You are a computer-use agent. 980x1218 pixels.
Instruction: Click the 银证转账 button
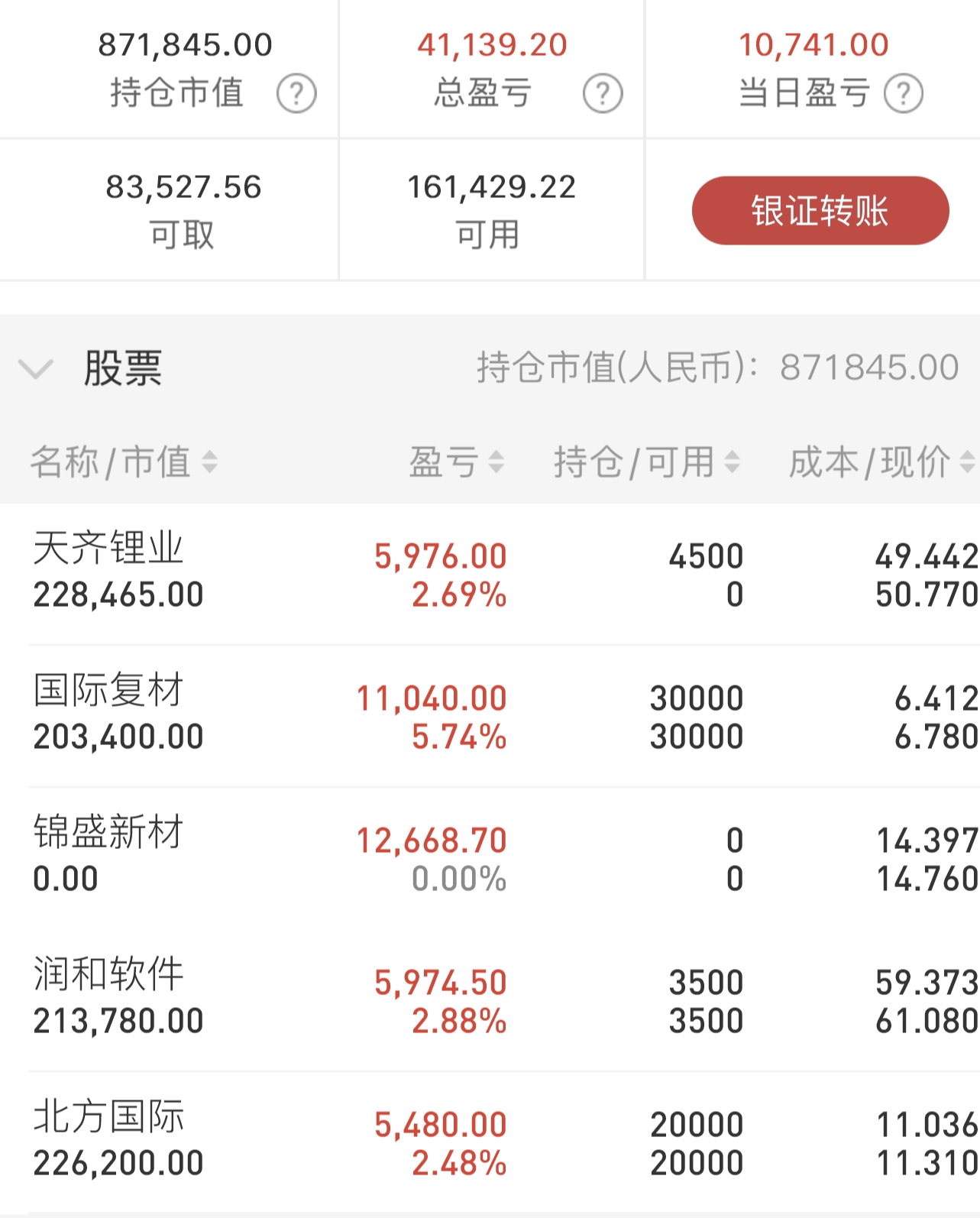coord(820,211)
